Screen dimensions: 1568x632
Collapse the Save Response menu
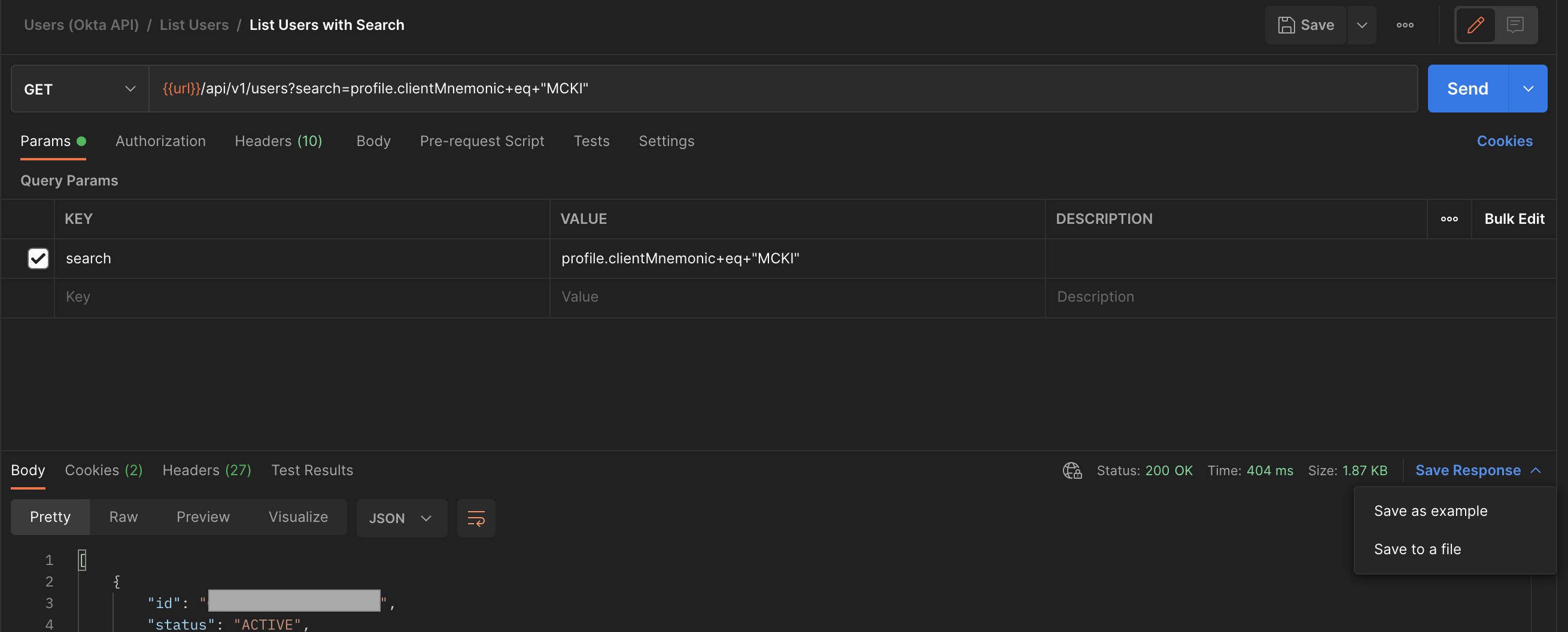(1536, 470)
